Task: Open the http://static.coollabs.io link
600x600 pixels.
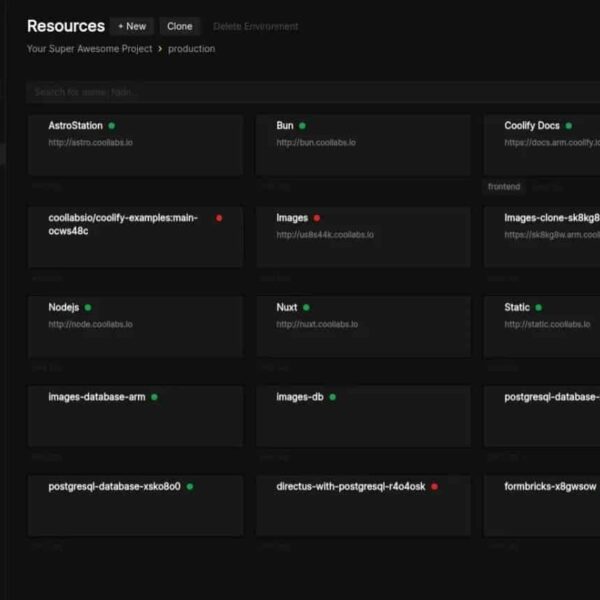Action: [547, 324]
